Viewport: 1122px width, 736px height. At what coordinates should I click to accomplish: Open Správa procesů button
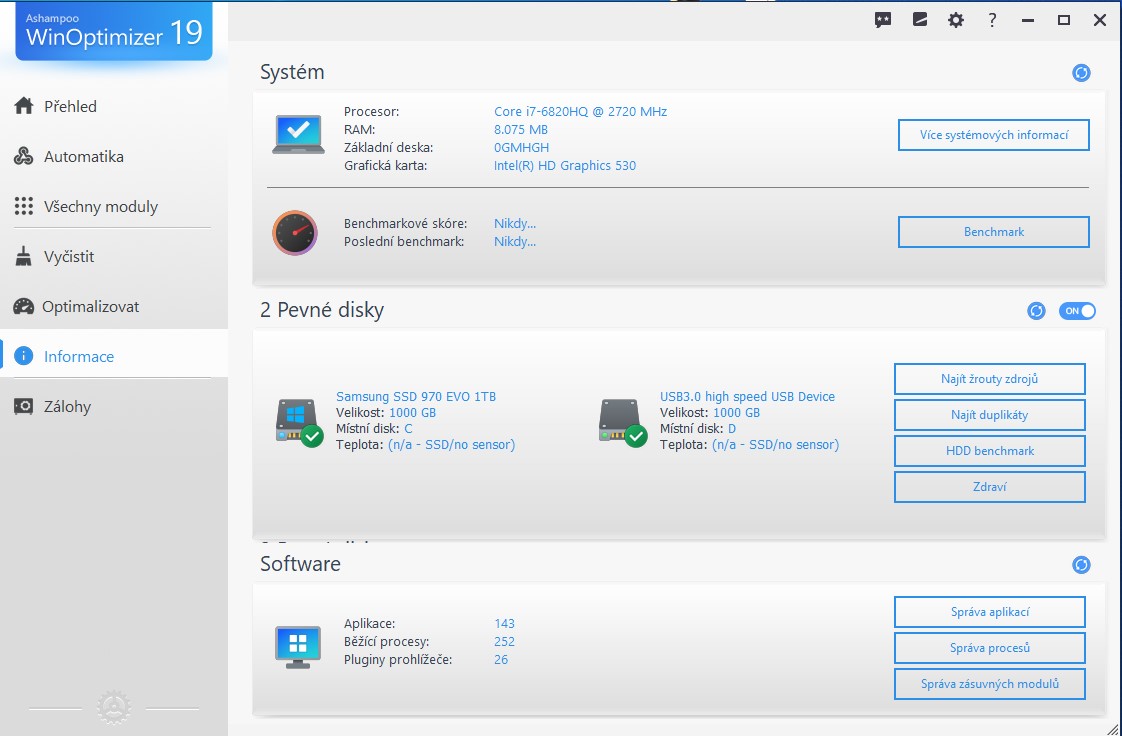[990, 648]
